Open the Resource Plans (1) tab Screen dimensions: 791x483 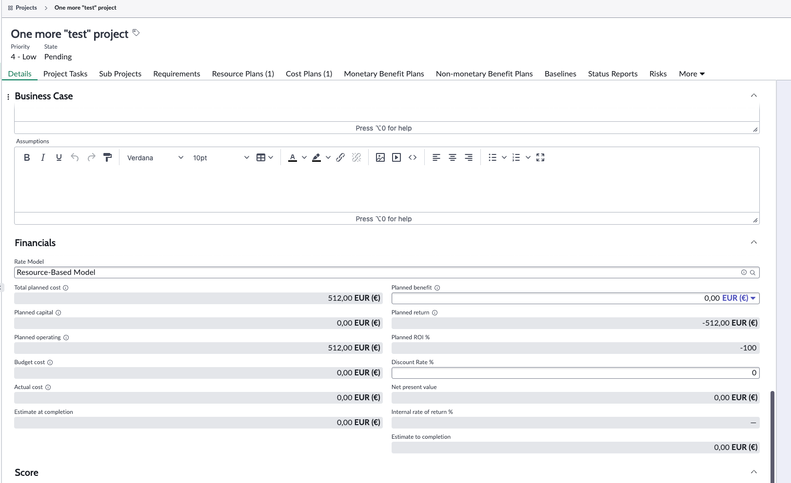click(243, 74)
